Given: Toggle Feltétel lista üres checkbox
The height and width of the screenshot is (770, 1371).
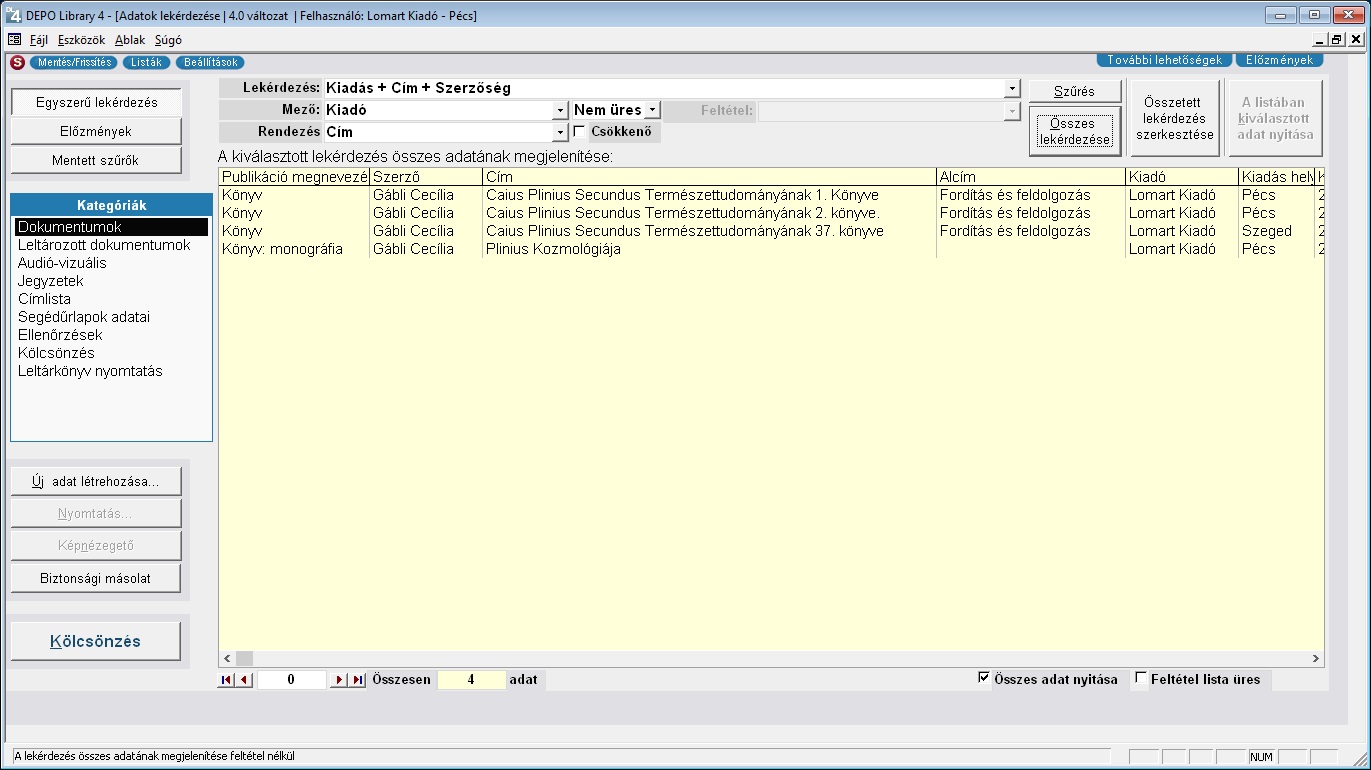Looking at the screenshot, I should click(x=1141, y=679).
